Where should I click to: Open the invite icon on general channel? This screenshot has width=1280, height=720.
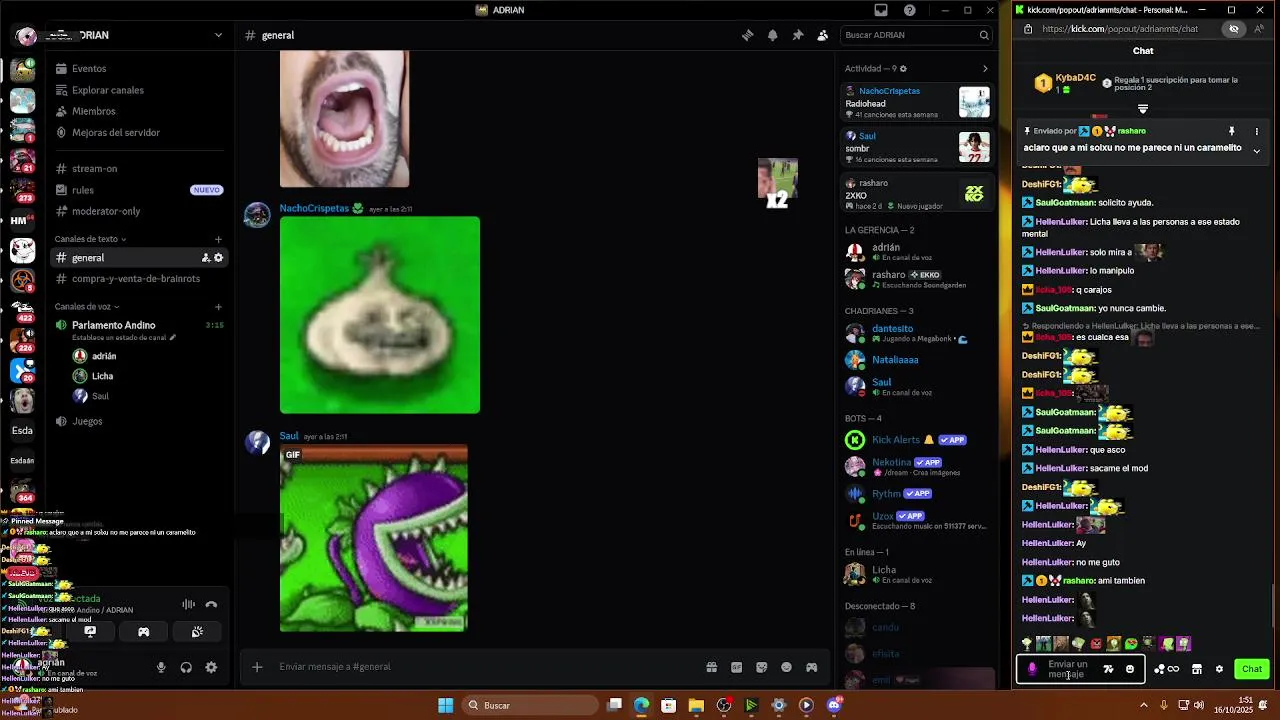pos(205,258)
